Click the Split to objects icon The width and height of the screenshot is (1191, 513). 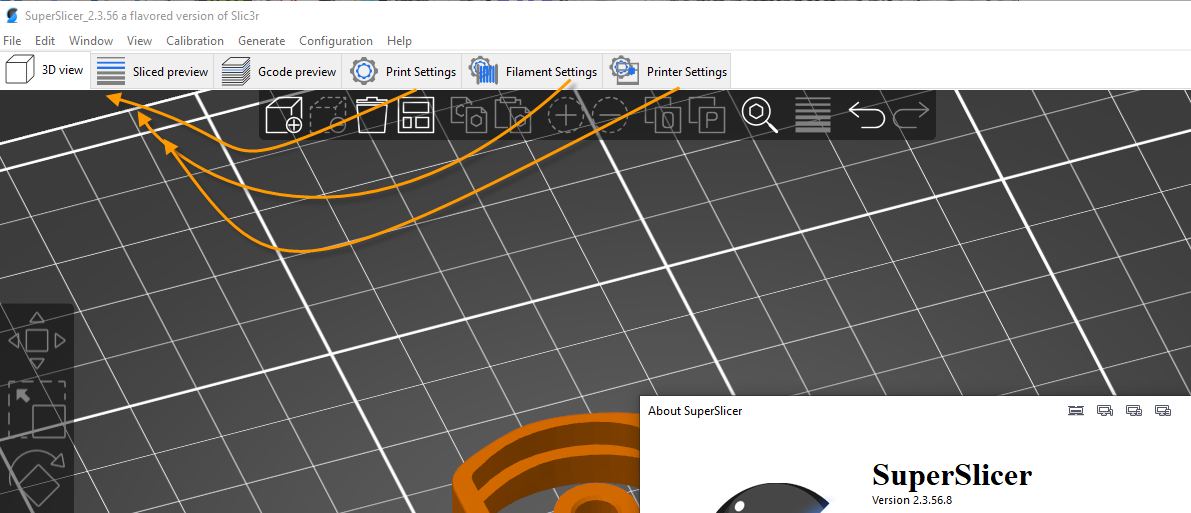[663, 116]
